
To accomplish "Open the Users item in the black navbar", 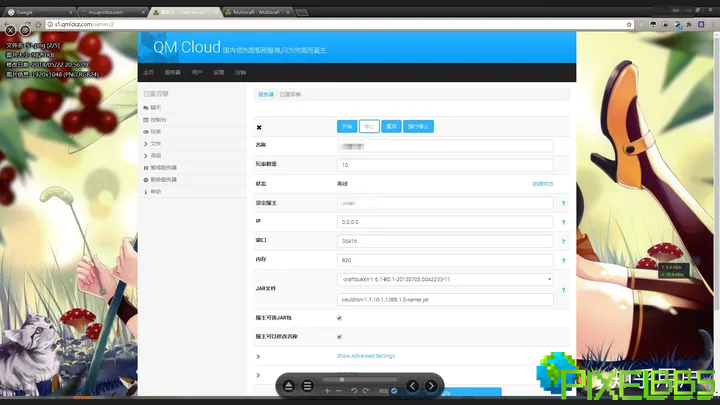I will point(197,73).
